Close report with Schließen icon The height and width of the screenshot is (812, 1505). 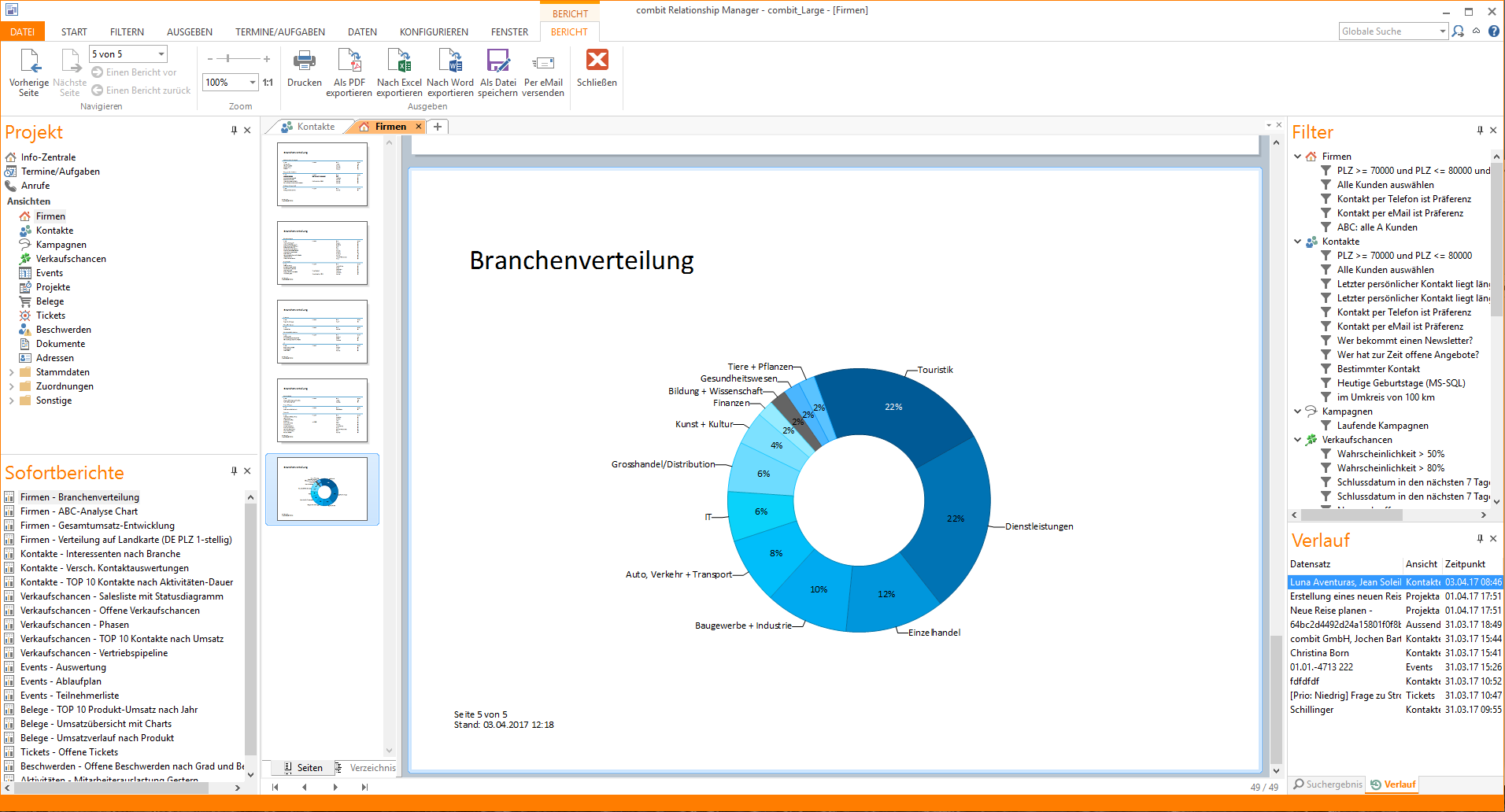(597, 61)
